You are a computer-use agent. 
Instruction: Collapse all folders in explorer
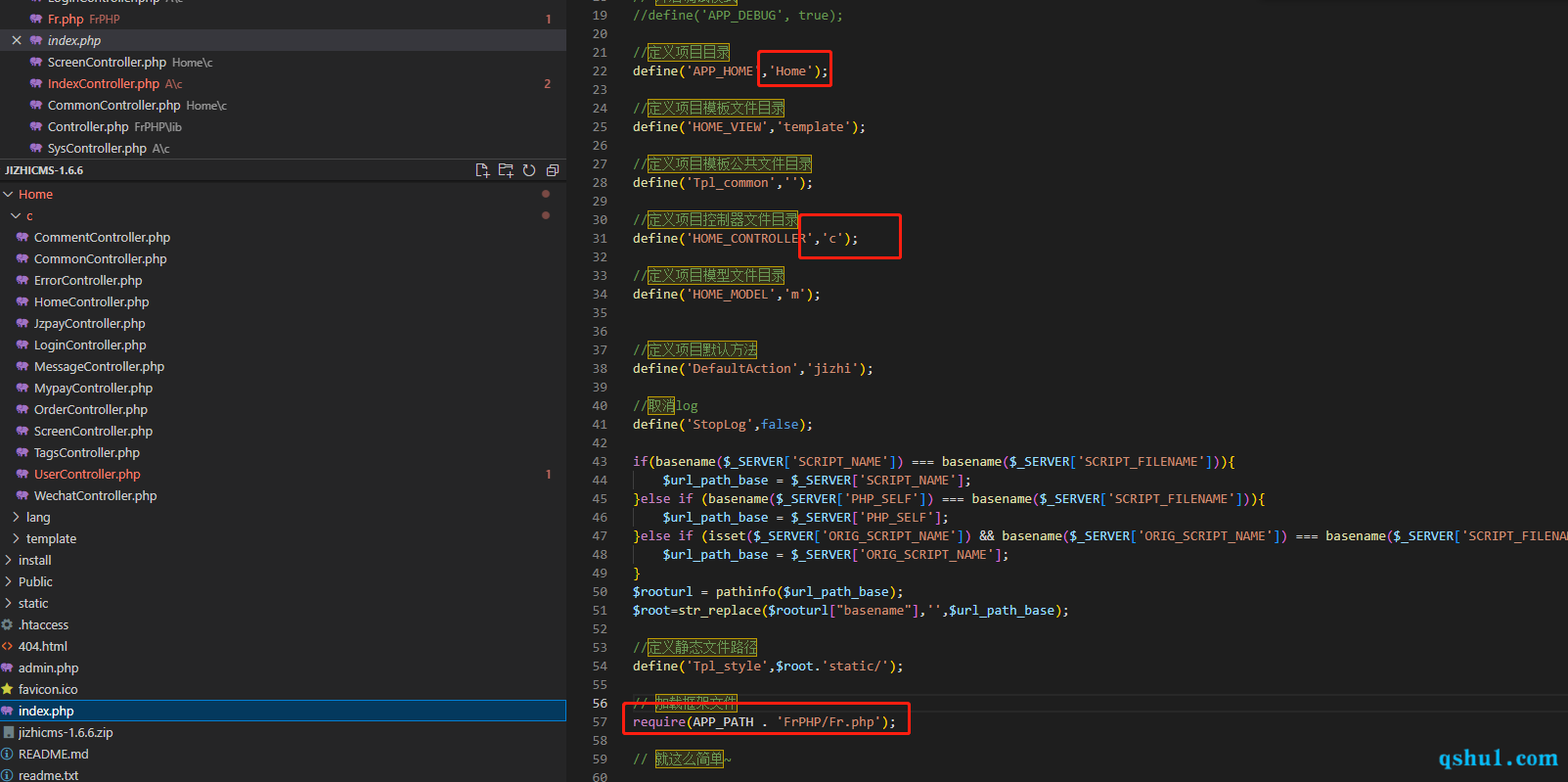pyautogui.click(x=553, y=170)
